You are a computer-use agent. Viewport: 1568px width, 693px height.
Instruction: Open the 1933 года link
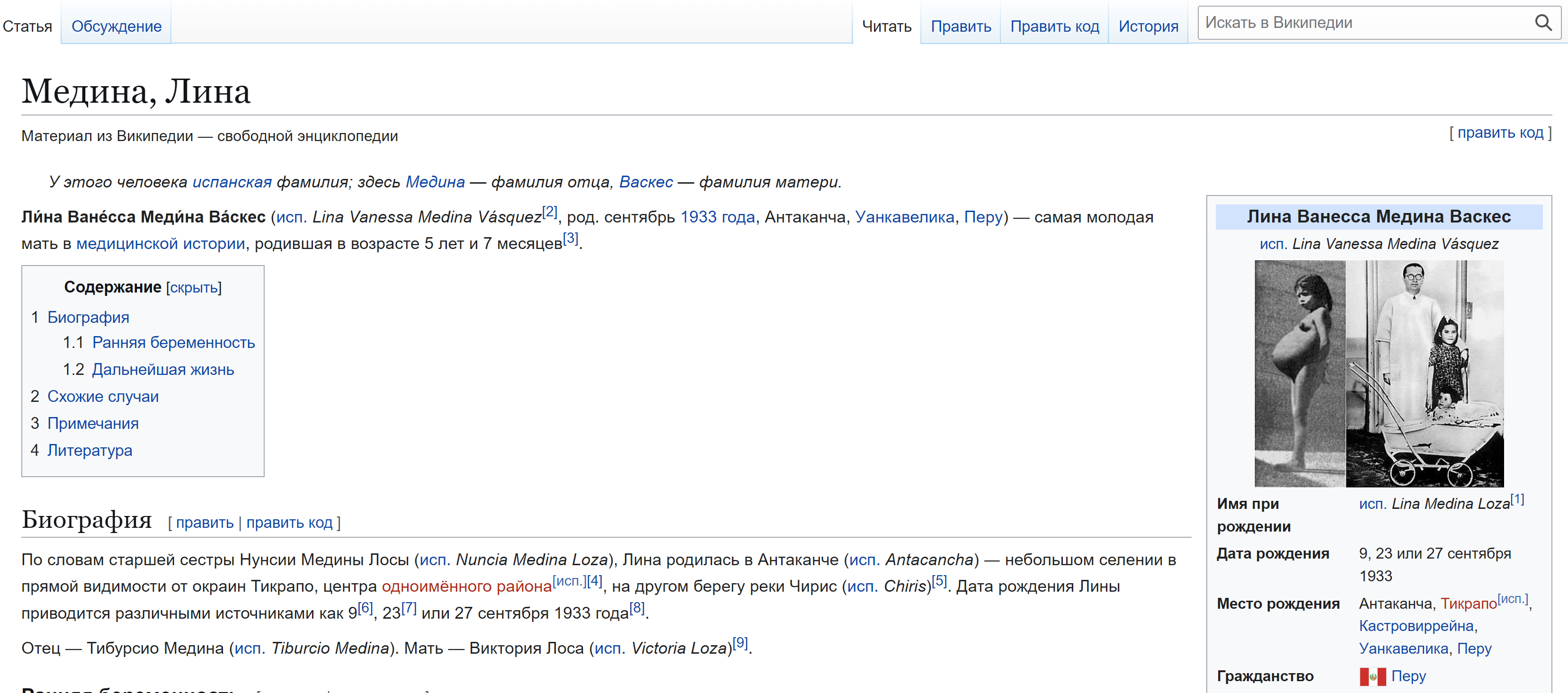point(717,217)
